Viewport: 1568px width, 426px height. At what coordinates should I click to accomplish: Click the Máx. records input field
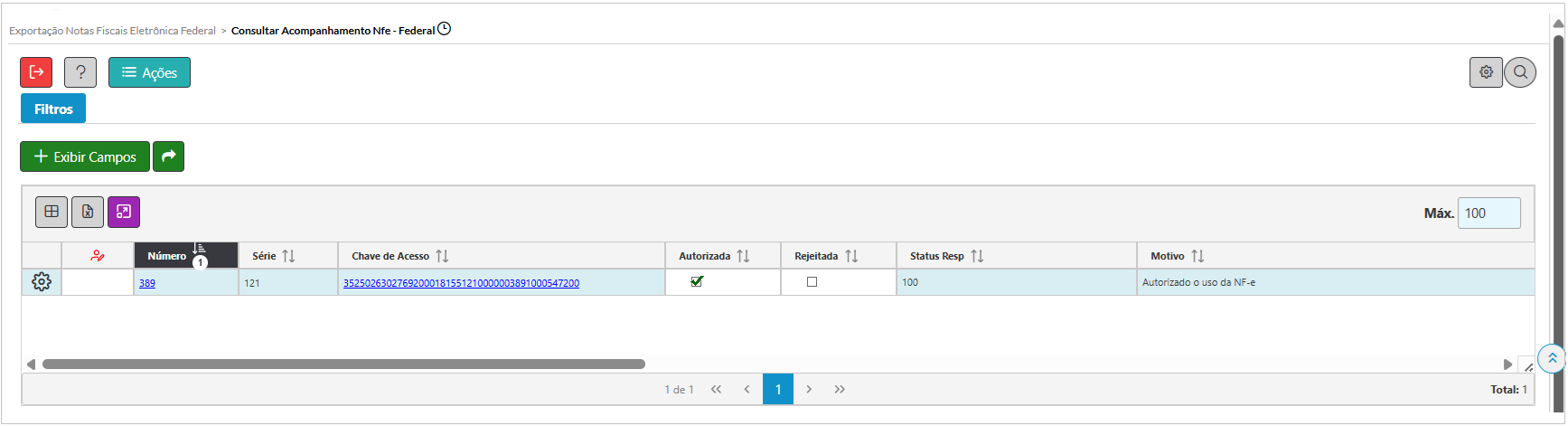(1488, 213)
